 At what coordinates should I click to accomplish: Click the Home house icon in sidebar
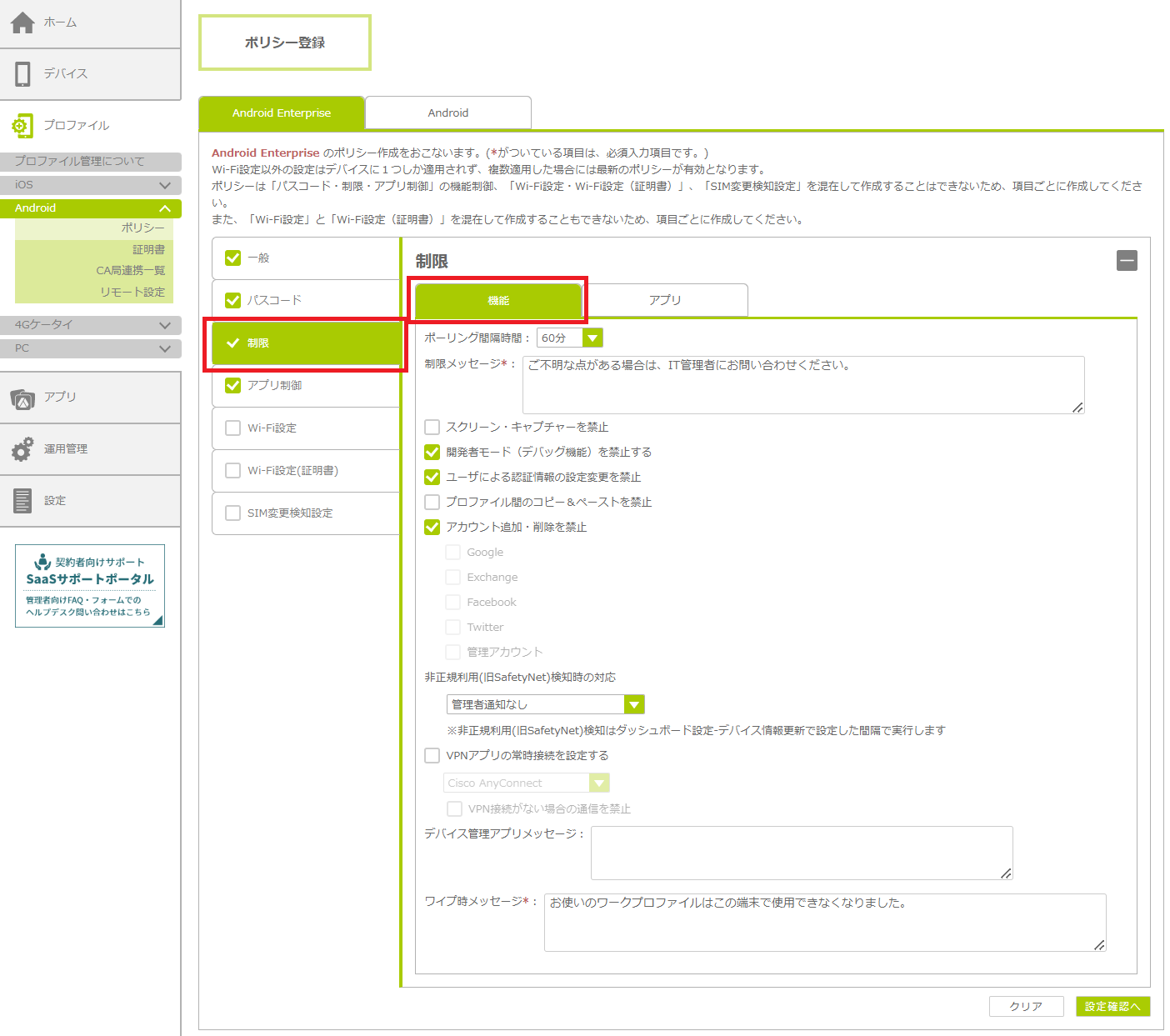(x=22, y=23)
